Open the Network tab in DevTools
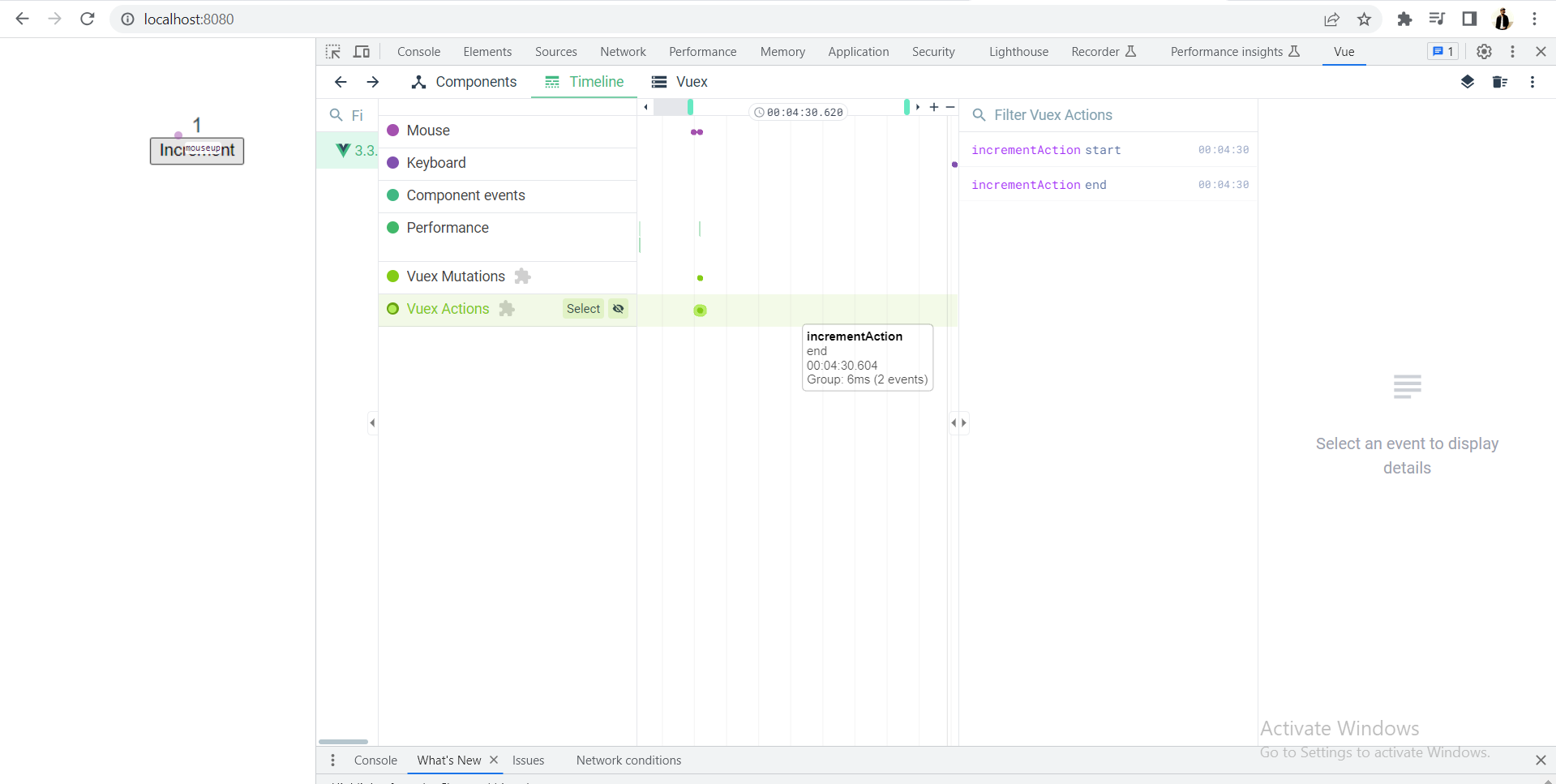1556x784 pixels. coord(623,51)
